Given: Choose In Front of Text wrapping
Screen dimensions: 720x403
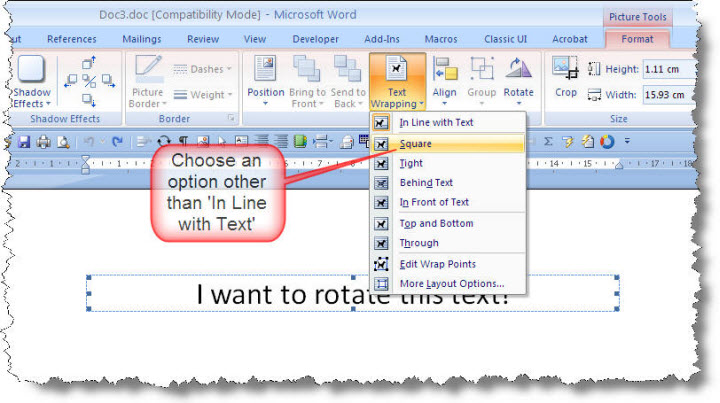Looking at the screenshot, I should [448, 202].
